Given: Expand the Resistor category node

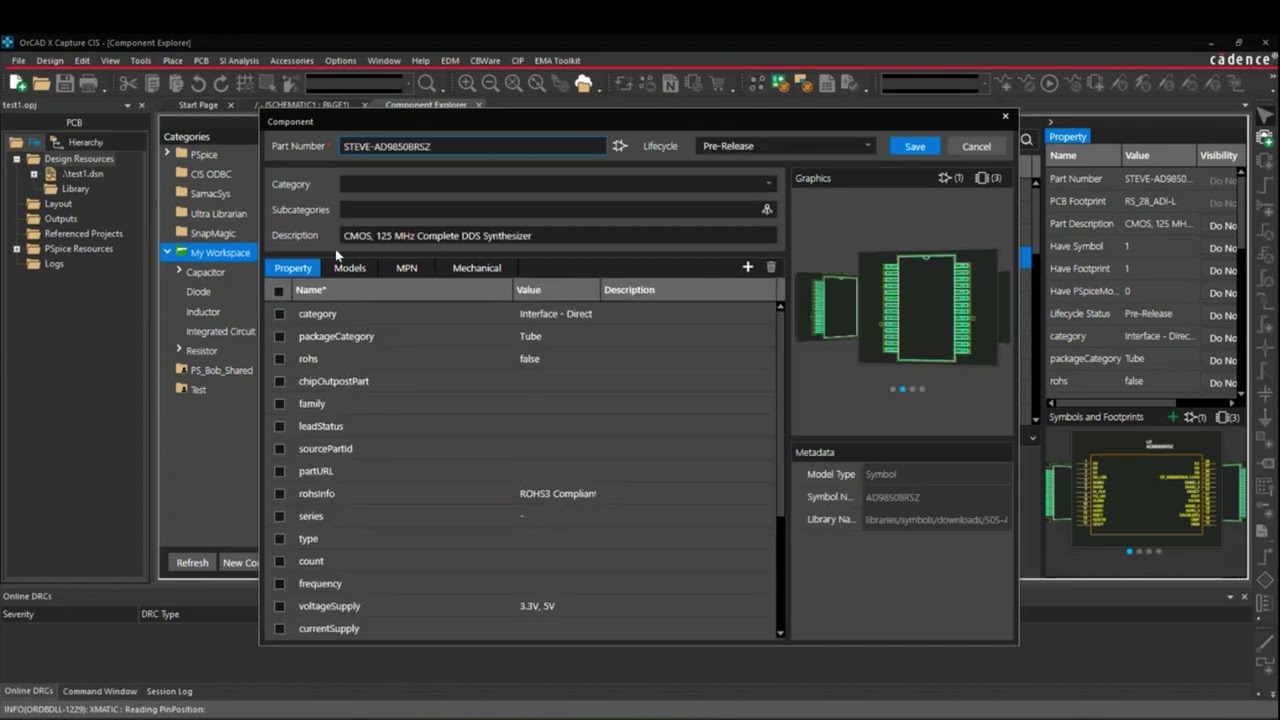Looking at the screenshot, I should (179, 349).
